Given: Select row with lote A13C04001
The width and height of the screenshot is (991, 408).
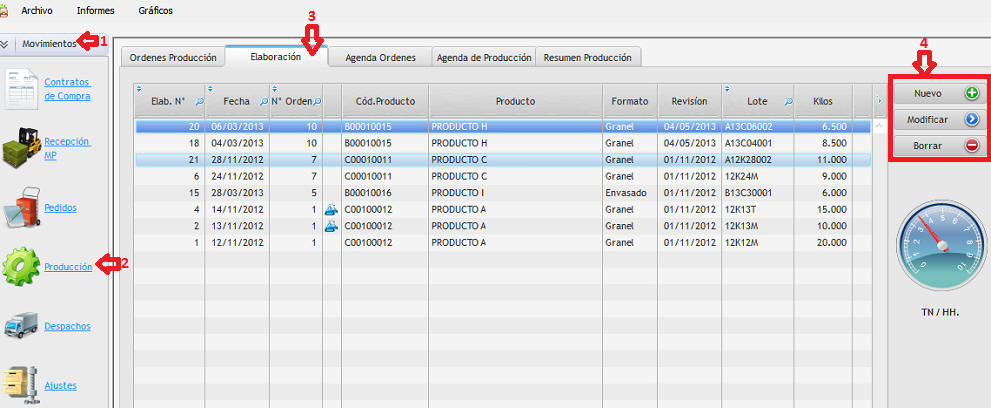Looking at the screenshot, I should coord(502,143).
